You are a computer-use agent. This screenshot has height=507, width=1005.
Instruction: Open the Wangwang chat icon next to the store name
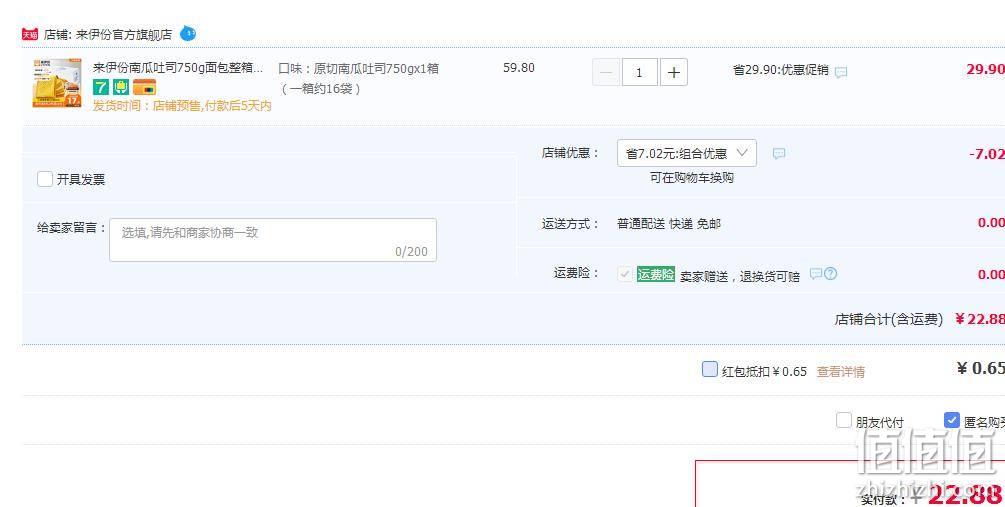tap(188, 33)
